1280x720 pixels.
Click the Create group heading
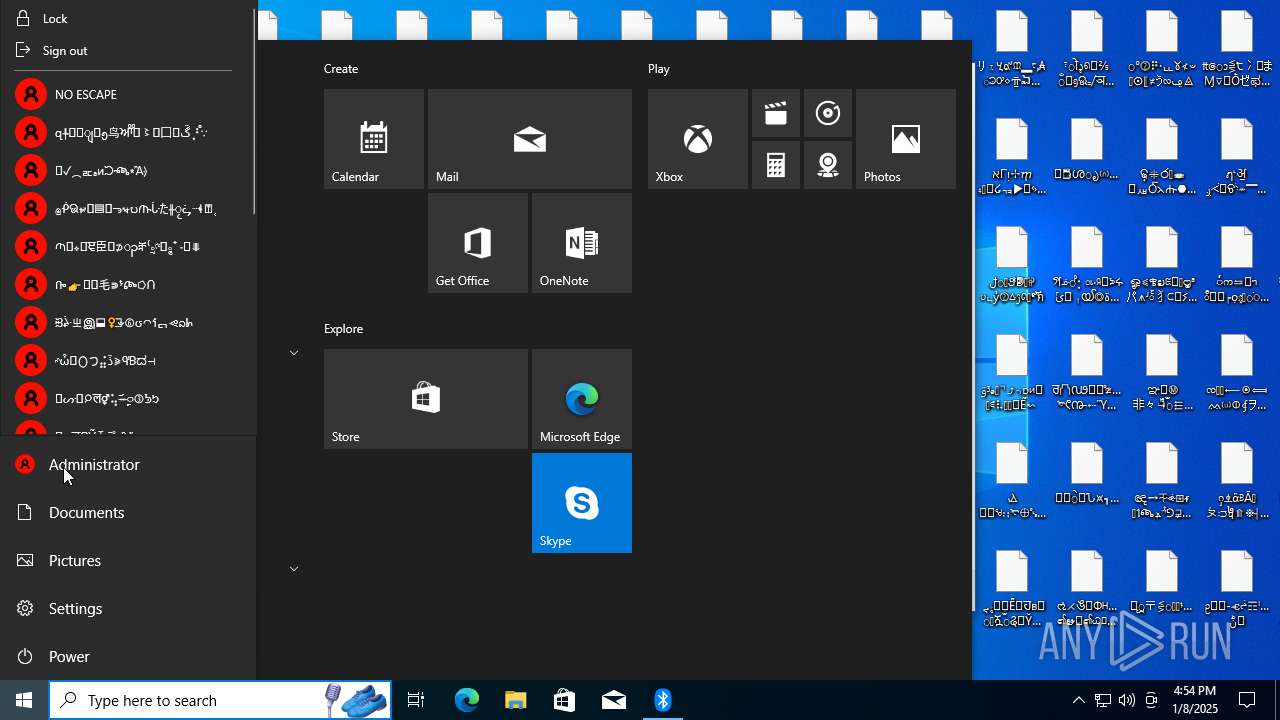(x=341, y=69)
